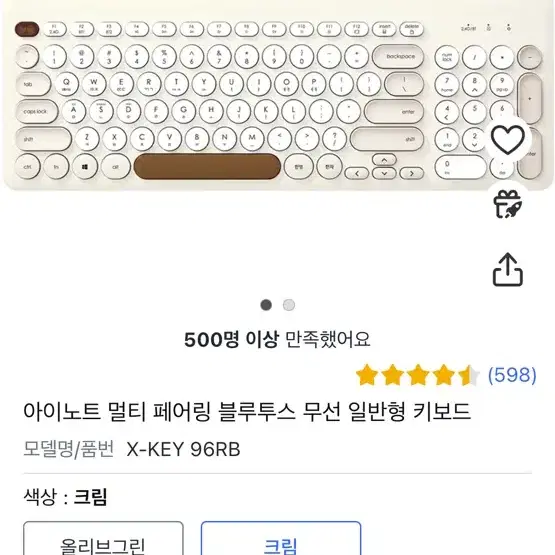Select the 크림 color option
The image size is (555, 555).
pos(281,538)
